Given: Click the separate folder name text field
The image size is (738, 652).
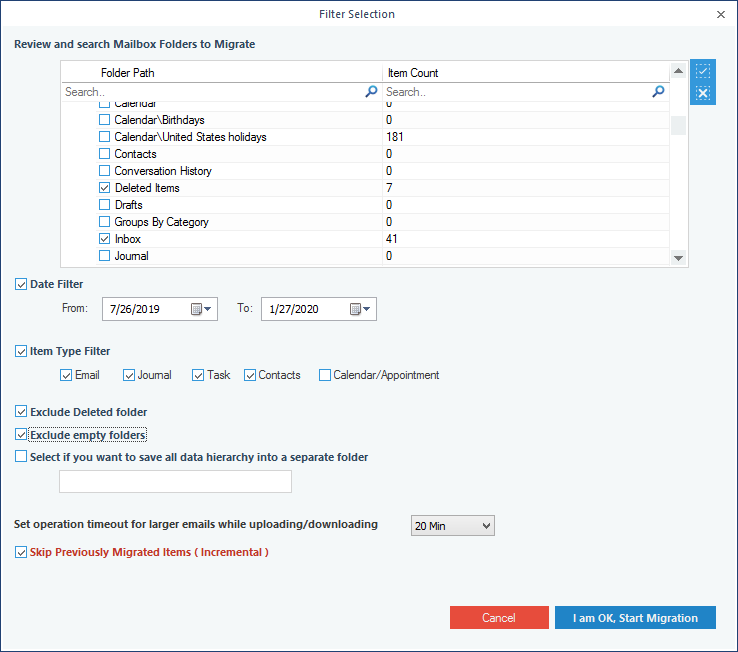Looking at the screenshot, I should click(175, 482).
